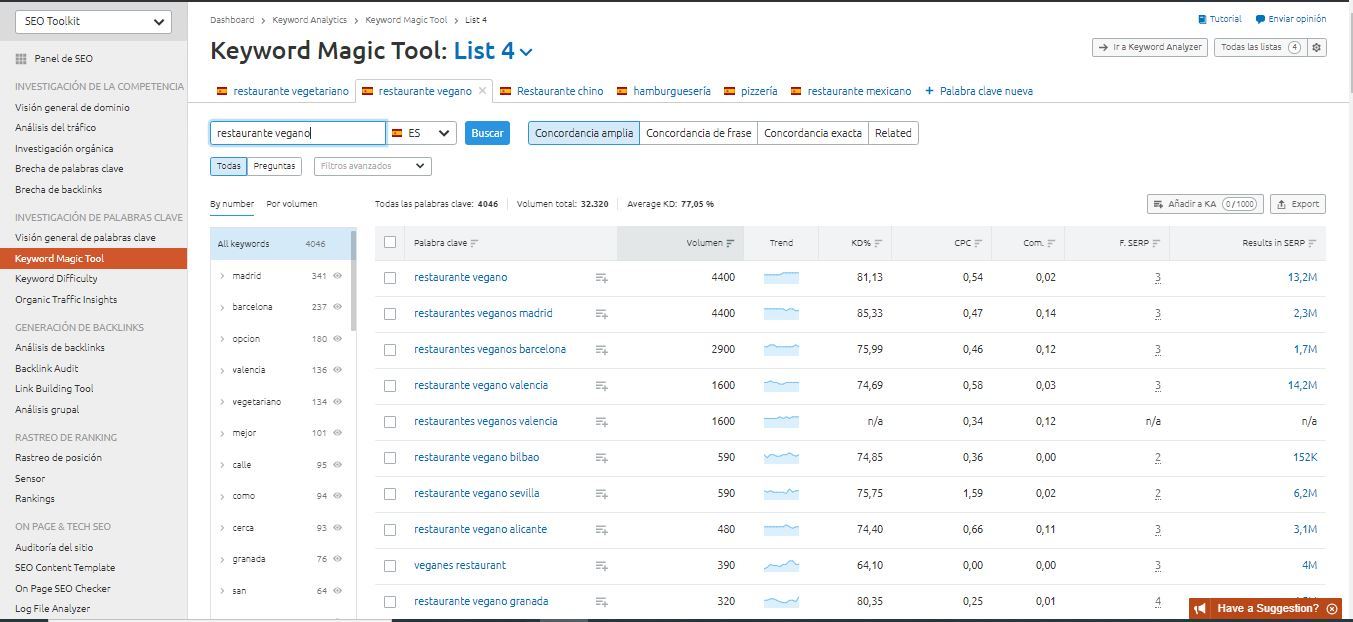Screen dimensions: 1353x622
Task: Click the Export button
Action: click(1297, 204)
